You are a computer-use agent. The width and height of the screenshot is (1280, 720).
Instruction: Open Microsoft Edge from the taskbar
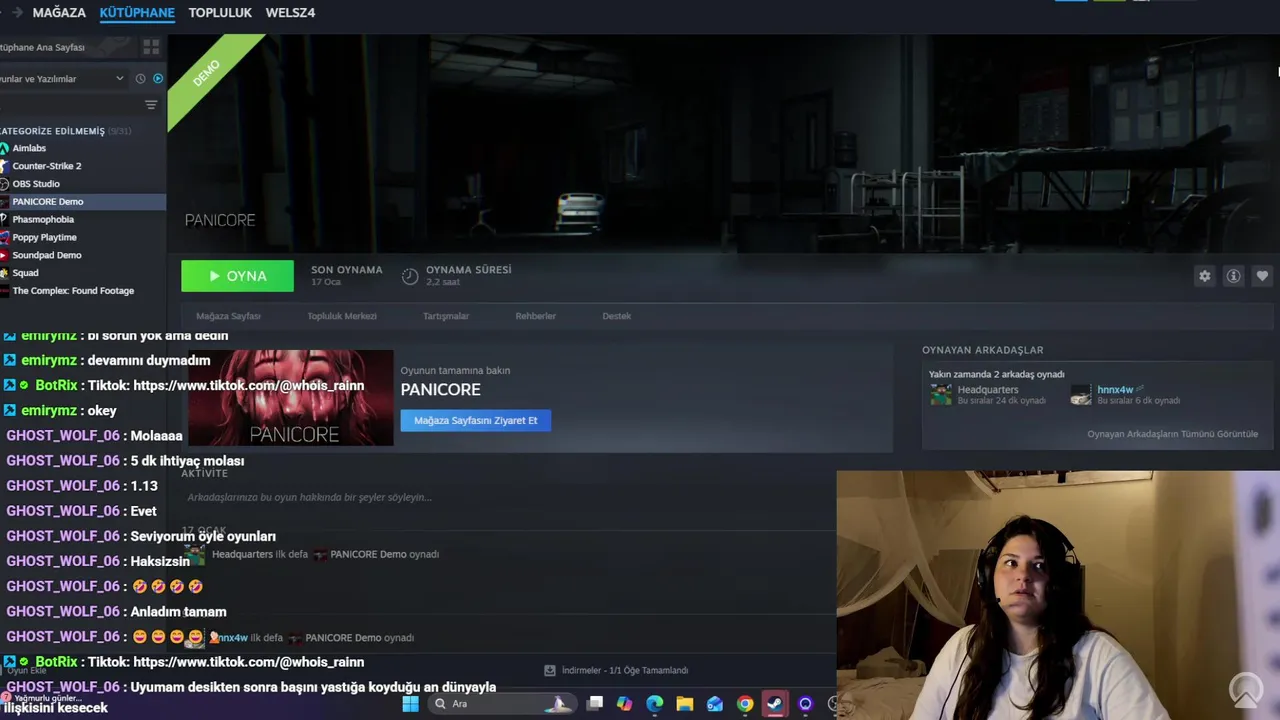coord(654,704)
